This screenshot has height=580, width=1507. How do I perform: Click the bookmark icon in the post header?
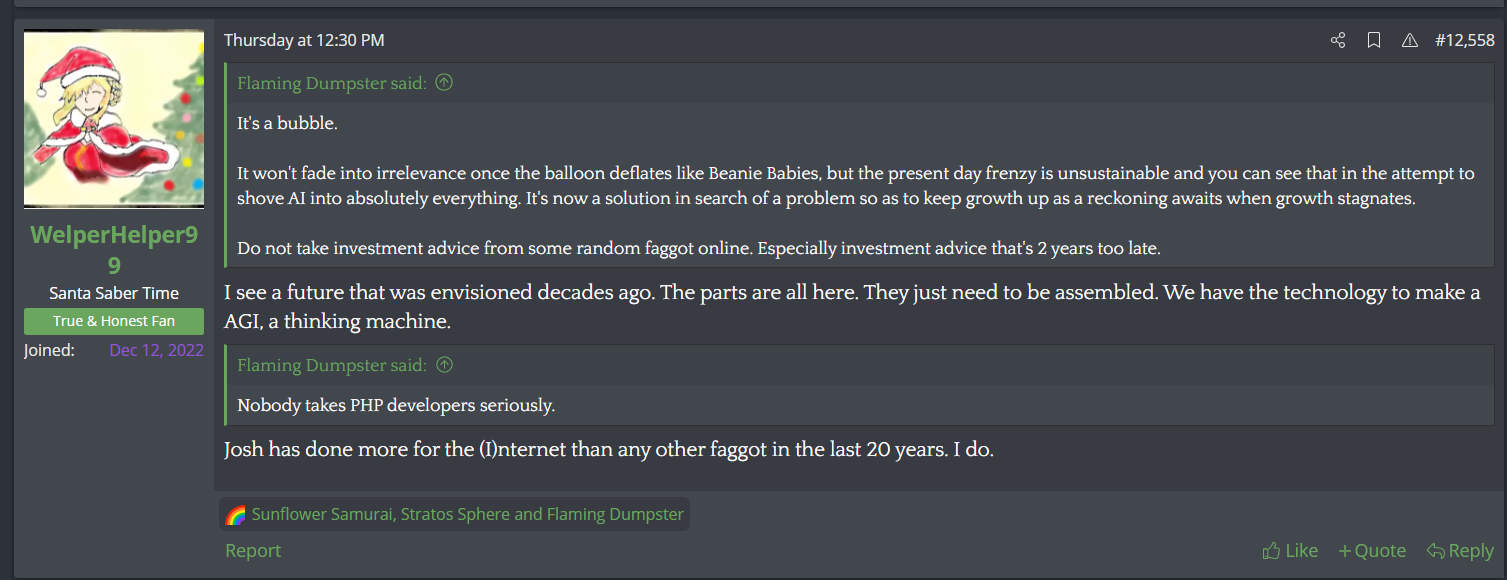click(x=1374, y=40)
